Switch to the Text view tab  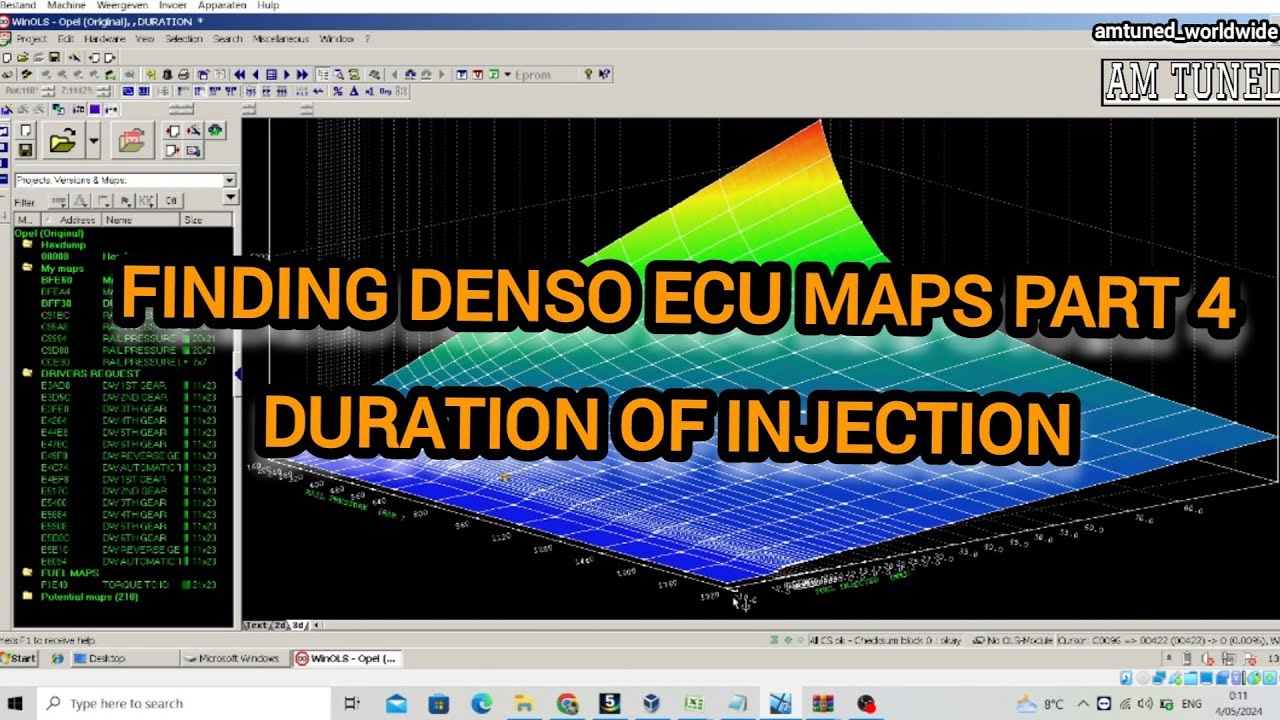click(x=258, y=625)
